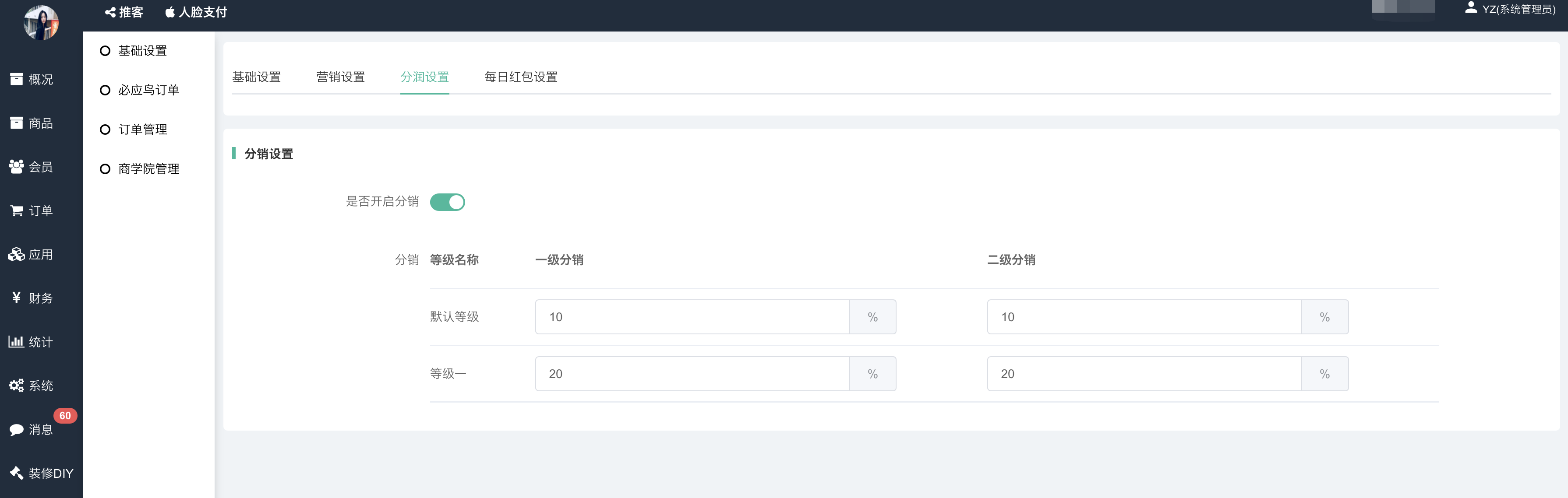Screen dimensions: 1568x498
Task: Open the 财务 yen finance icon
Action: tap(17, 298)
